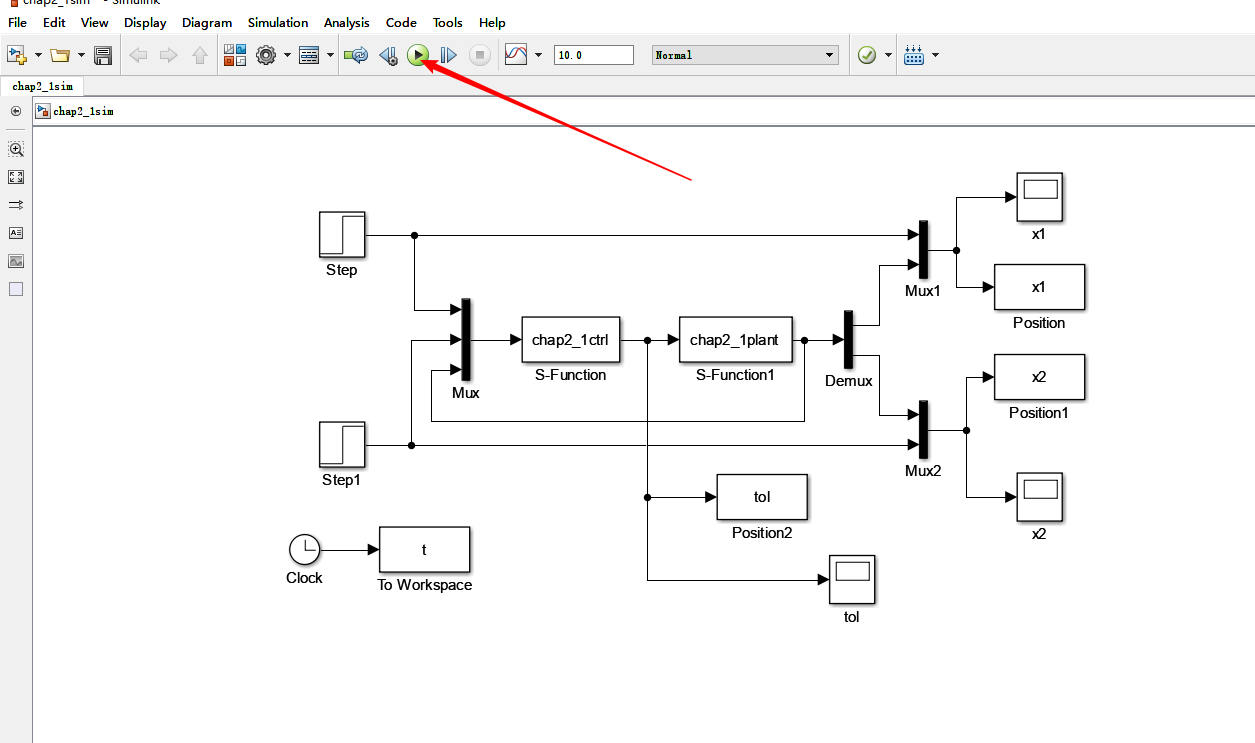Viewport: 1255px width, 743px height.
Task: Select the x2 scope block
Action: pos(1040,497)
